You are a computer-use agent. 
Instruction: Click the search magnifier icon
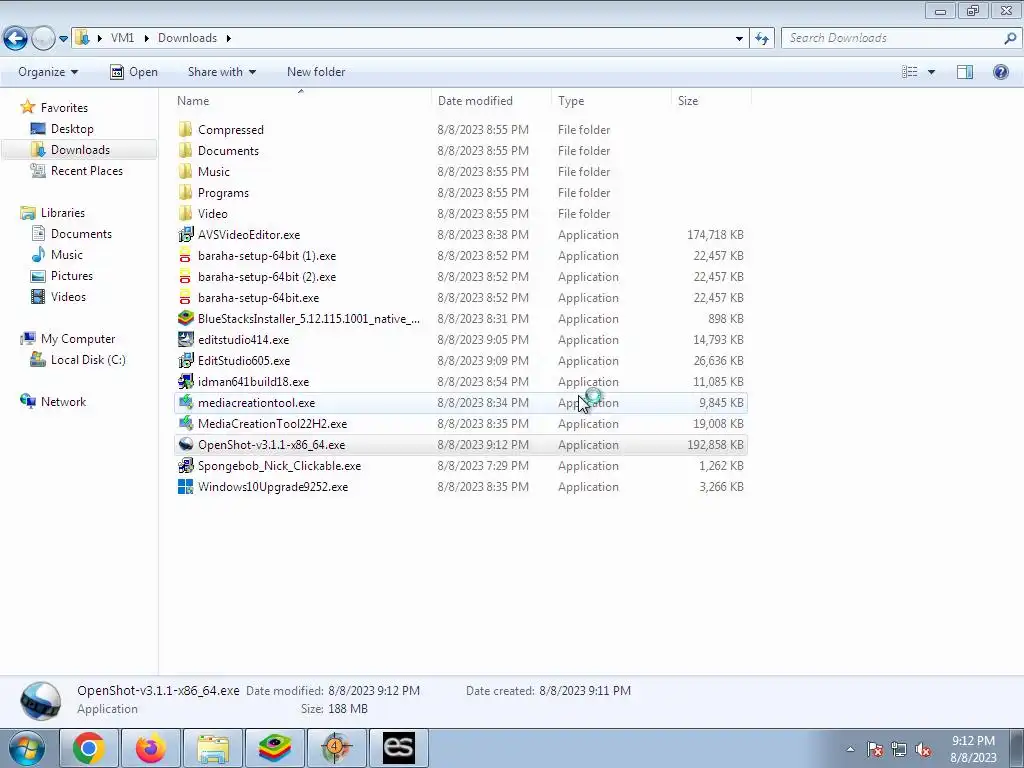pyautogui.click(x=1010, y=38)
